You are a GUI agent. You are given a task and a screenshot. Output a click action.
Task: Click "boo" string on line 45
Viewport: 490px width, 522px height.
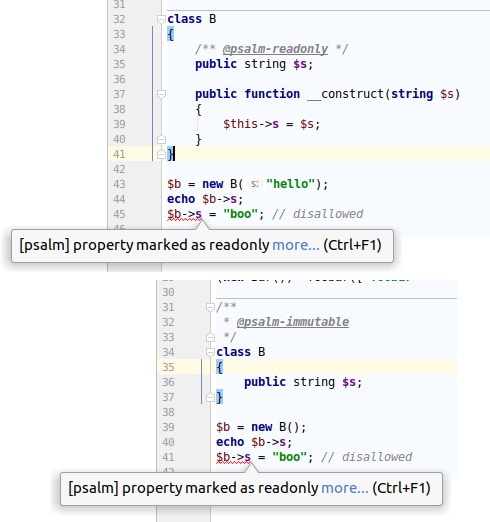point(240,214)
